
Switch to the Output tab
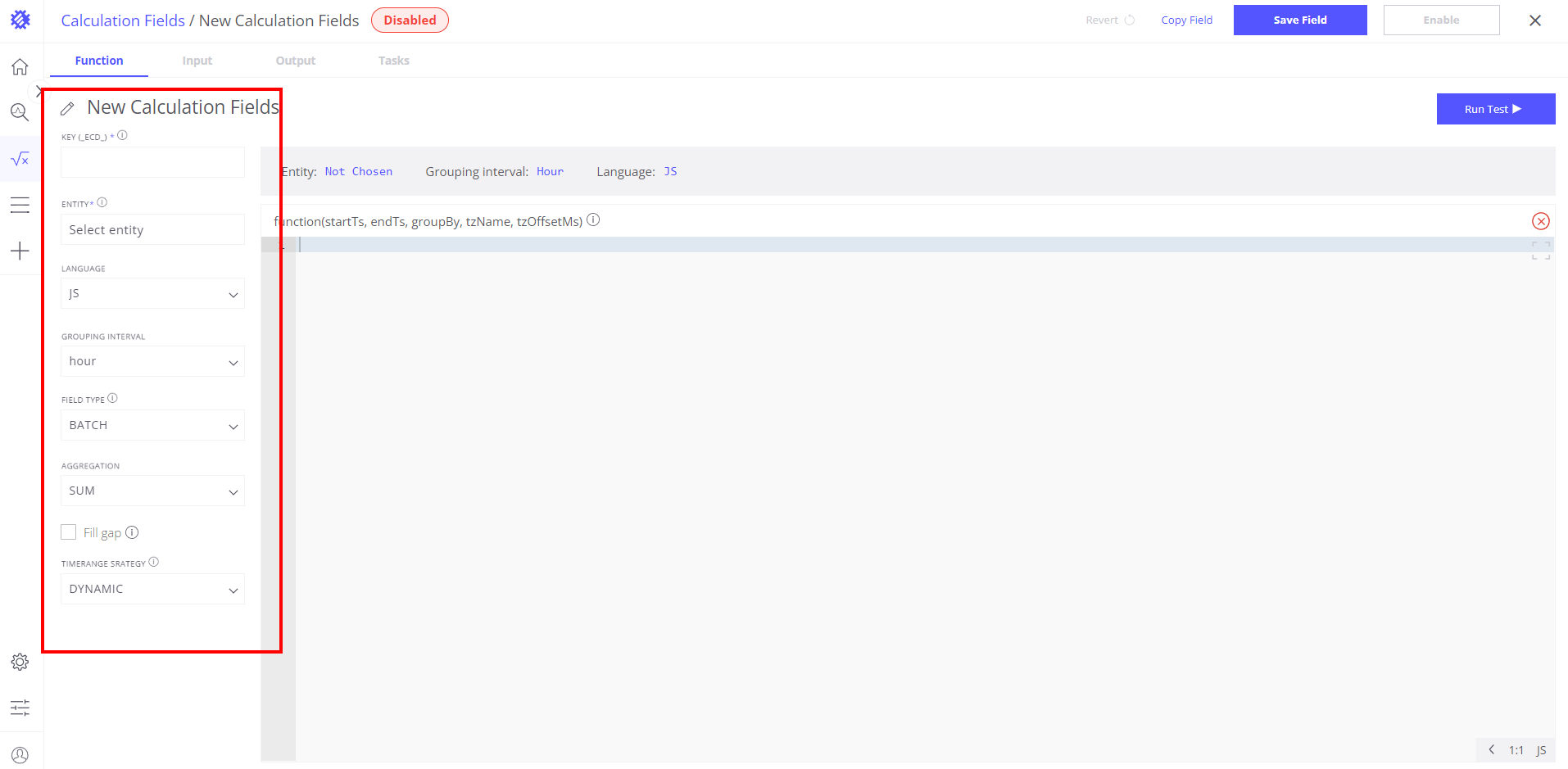295,61
